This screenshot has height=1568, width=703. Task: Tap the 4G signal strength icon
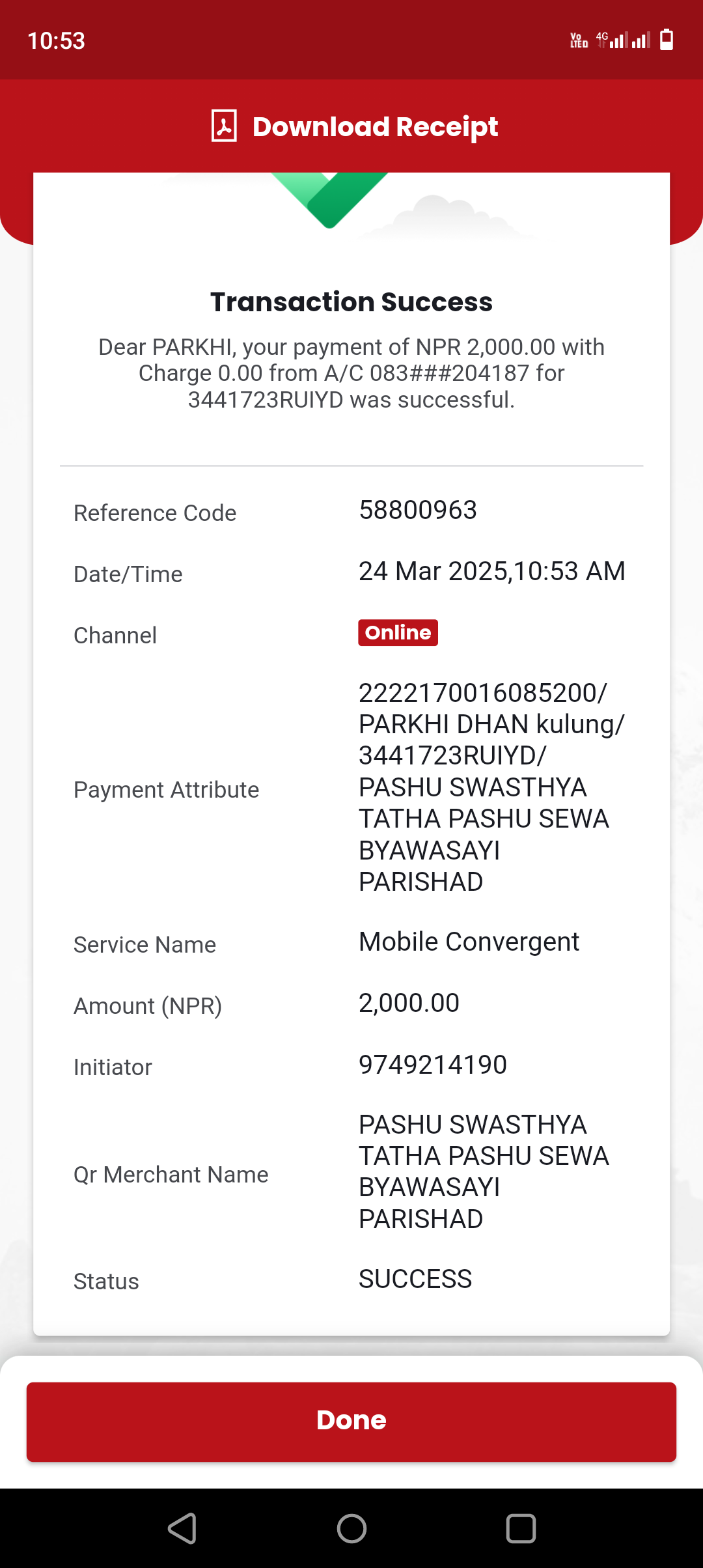(x=623, y=40)
